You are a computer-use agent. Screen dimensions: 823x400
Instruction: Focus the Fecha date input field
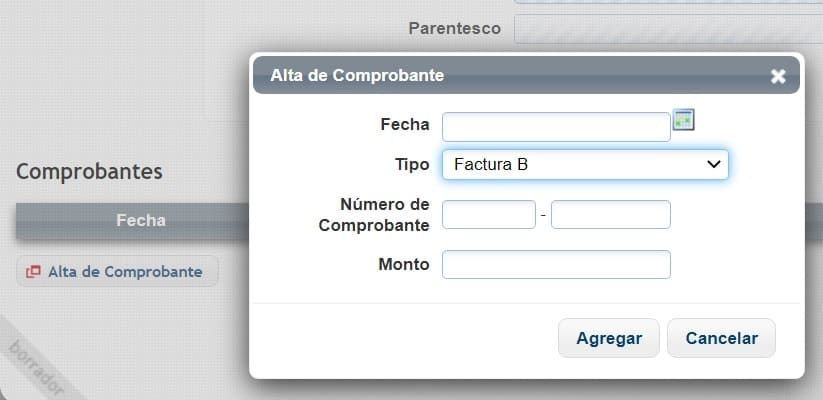tap(555, 126)
